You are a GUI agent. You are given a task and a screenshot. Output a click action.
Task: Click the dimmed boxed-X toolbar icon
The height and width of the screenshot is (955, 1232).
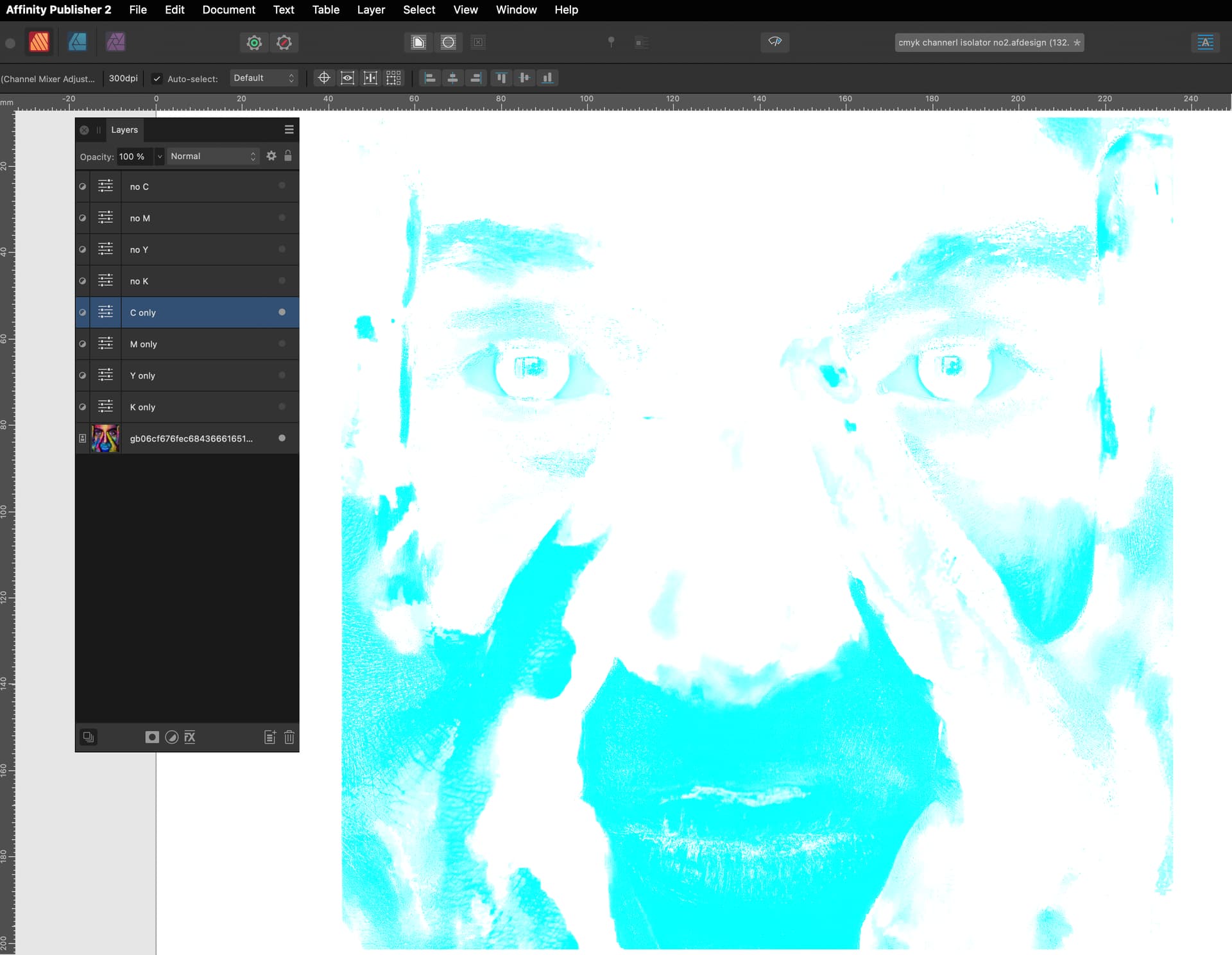click(x=478, y=42)
